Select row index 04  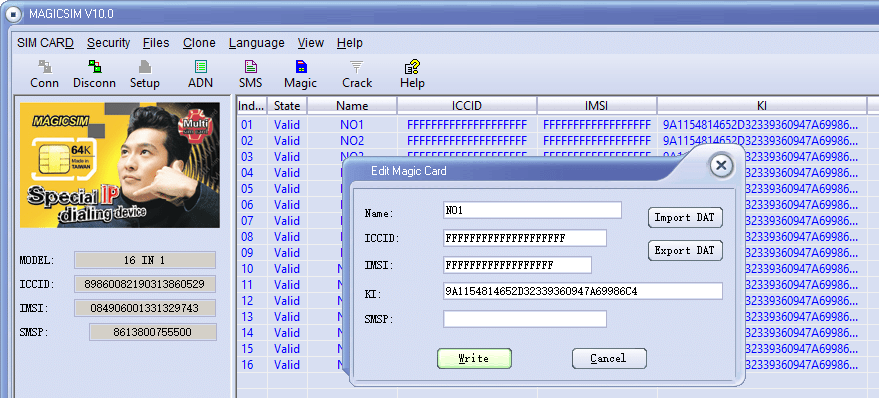247,173
